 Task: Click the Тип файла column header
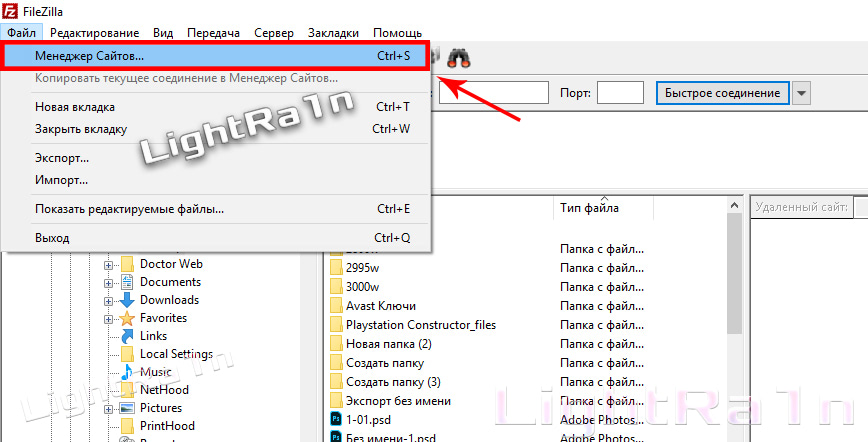coord(603,208)
